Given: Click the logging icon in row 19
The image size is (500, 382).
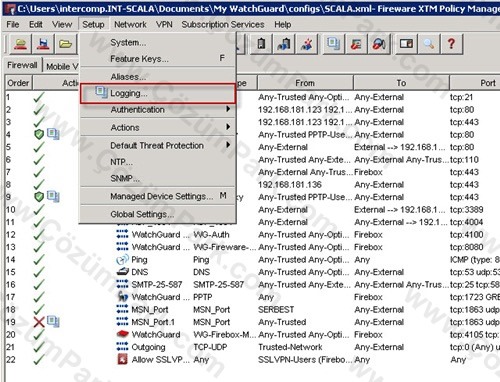Looking at the screenshot, I should [x=53, y=321].
